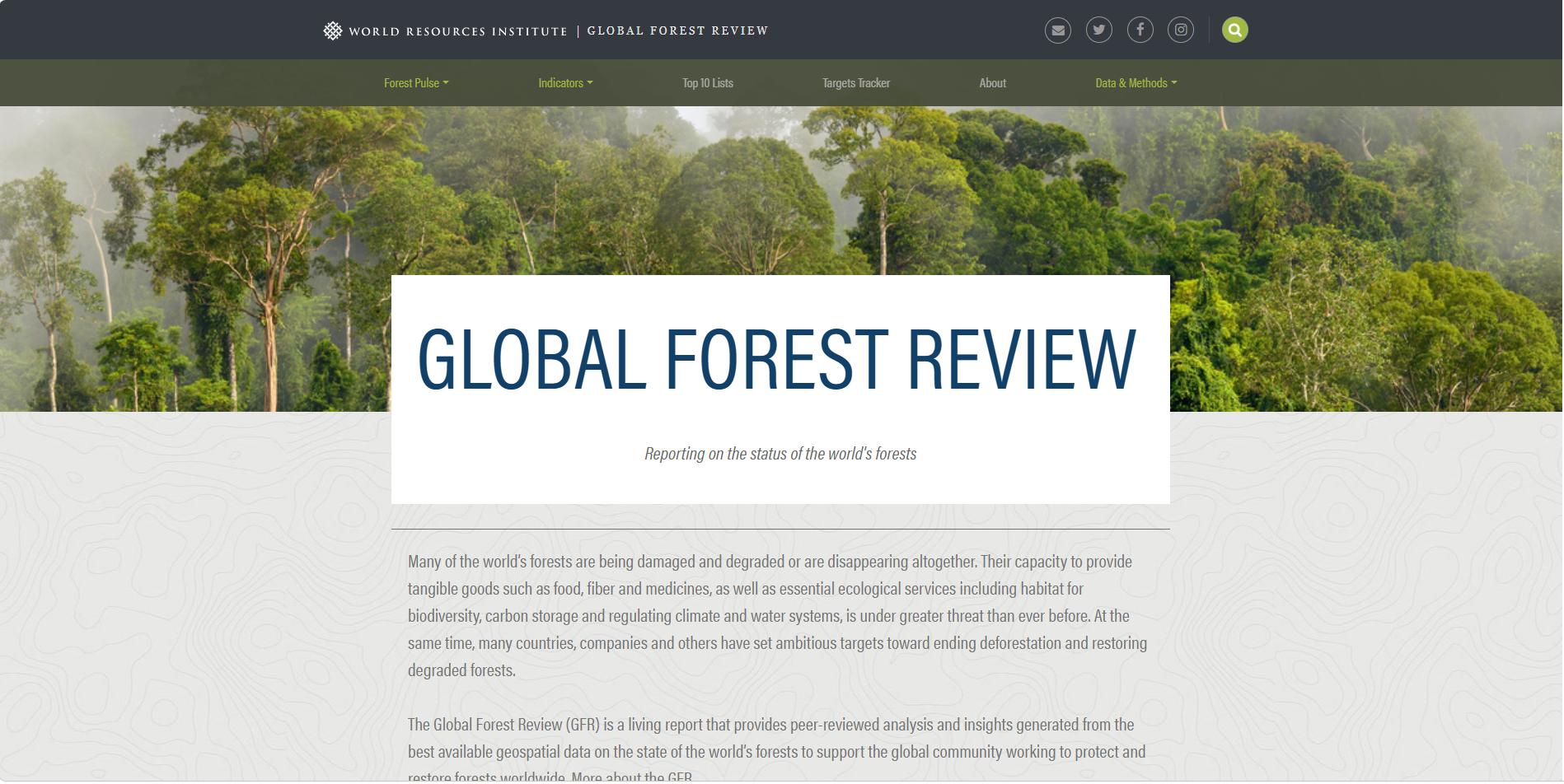Expand the Forest Pulse dropdown menu
Screen dimensions: 1564x784
416,83
